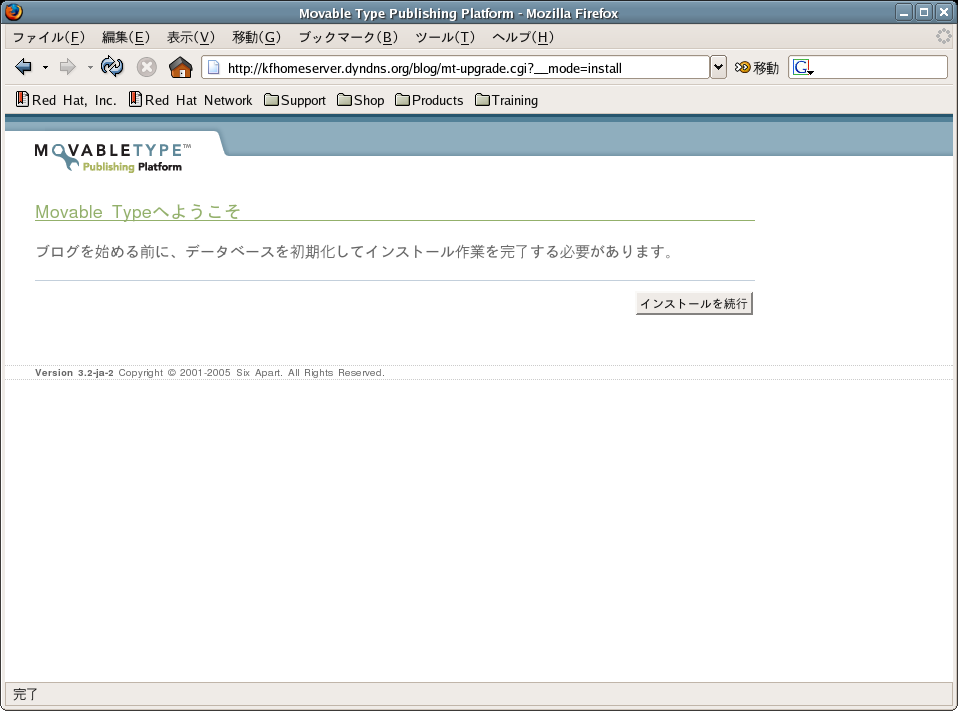Go to the Home page icon
Viewport: 958px width, 711px height.
click(181, 67)
